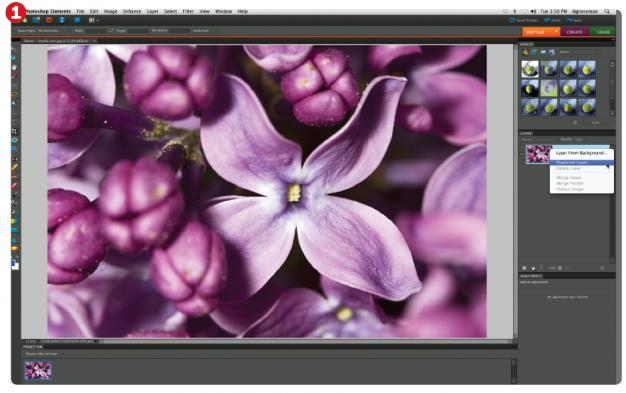Select the Zoom magnifier tool
626x393 pixels.
(14, 58)
